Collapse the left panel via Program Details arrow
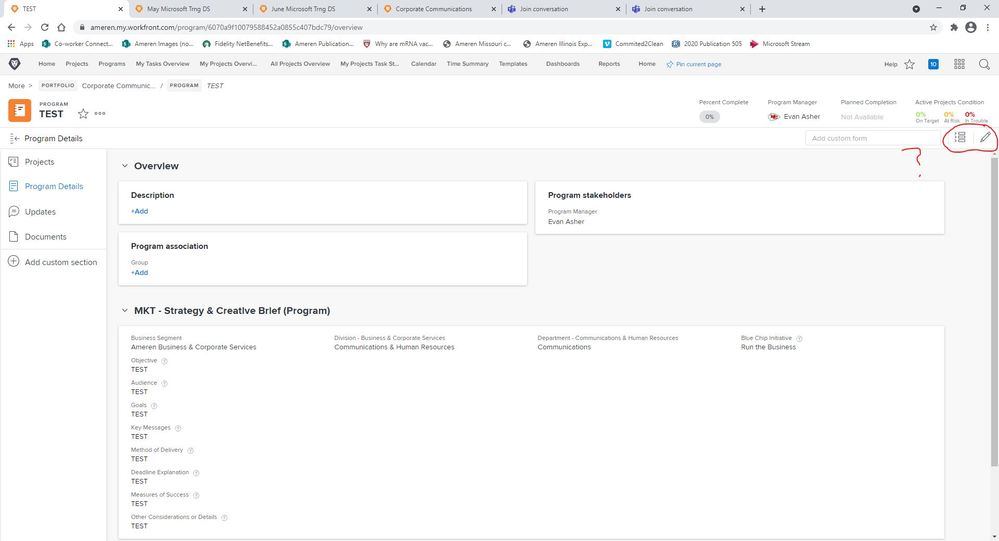Screen dimensions: 999x541 pyautogui.click(x=14, y=138)
